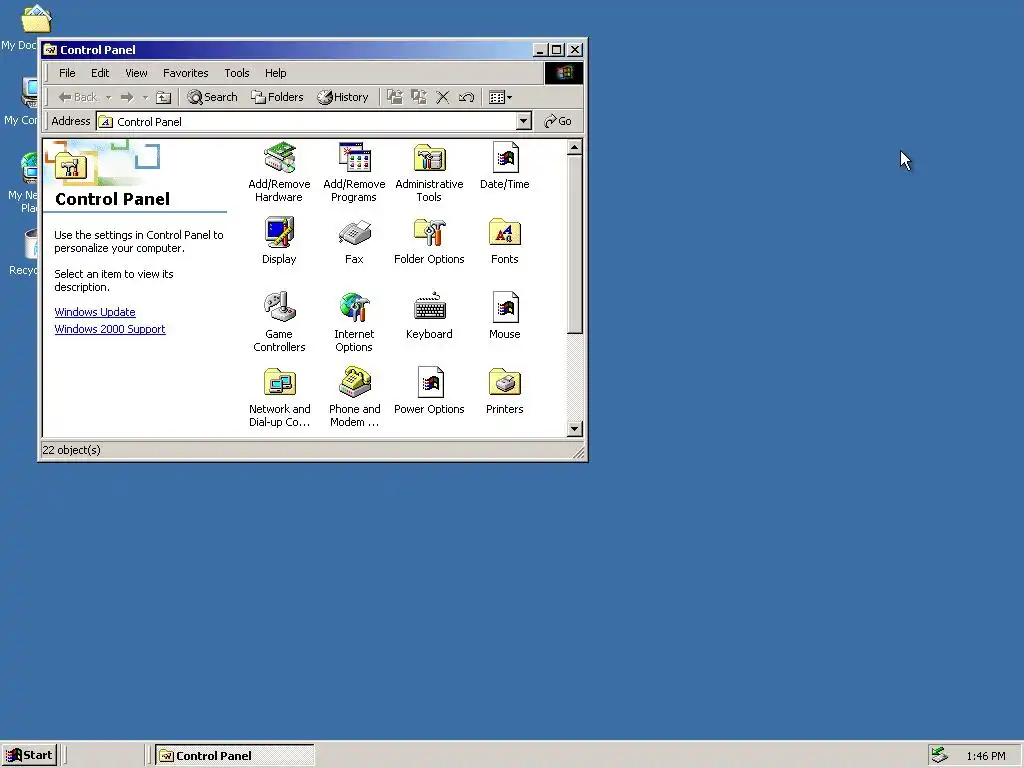The width and height of the screenshot is (1024, 768).
Task: Open the File menu
Action: click(x=67, y=73)
